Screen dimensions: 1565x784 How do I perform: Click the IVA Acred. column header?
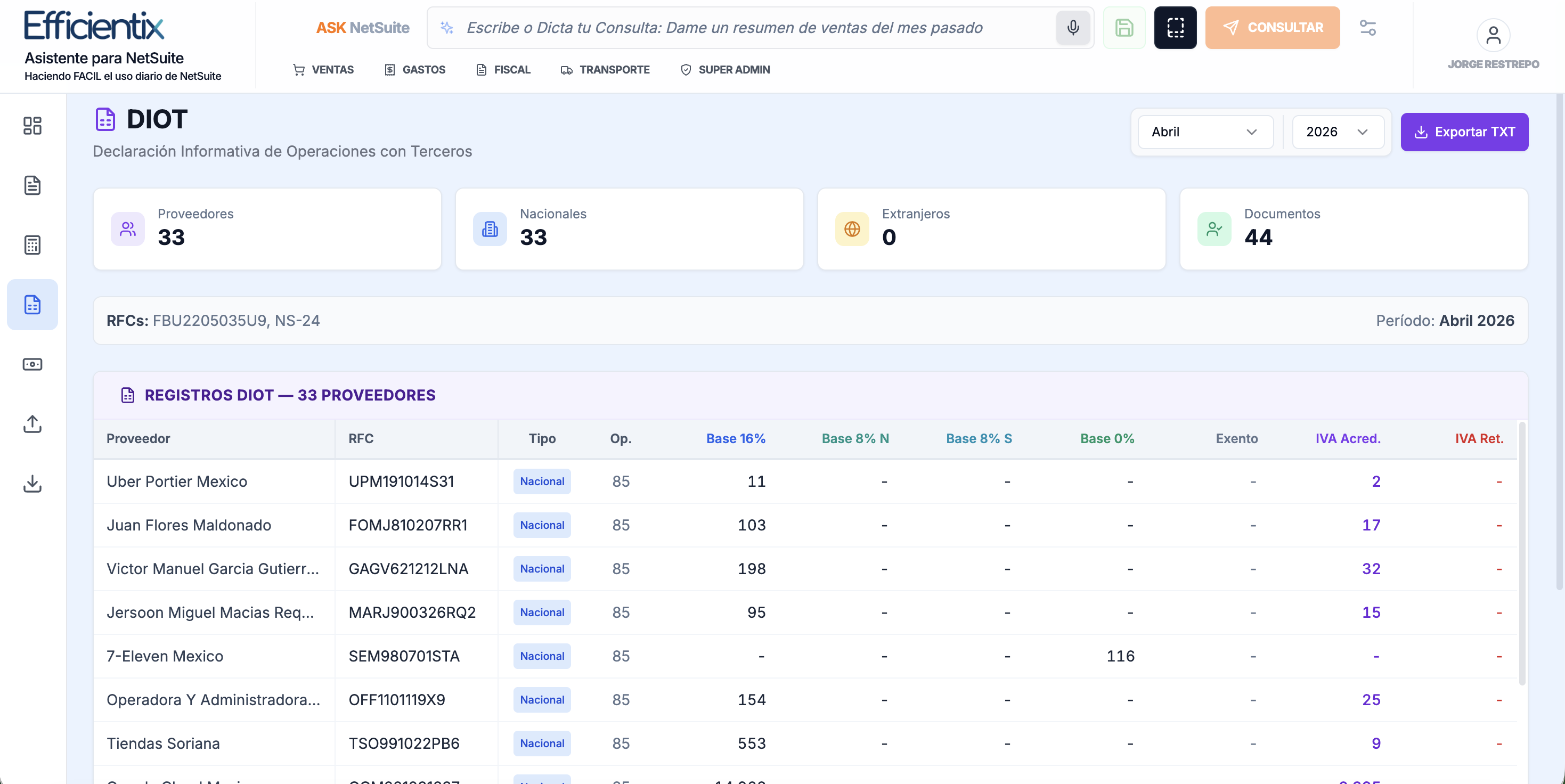tap(1348, 438)
